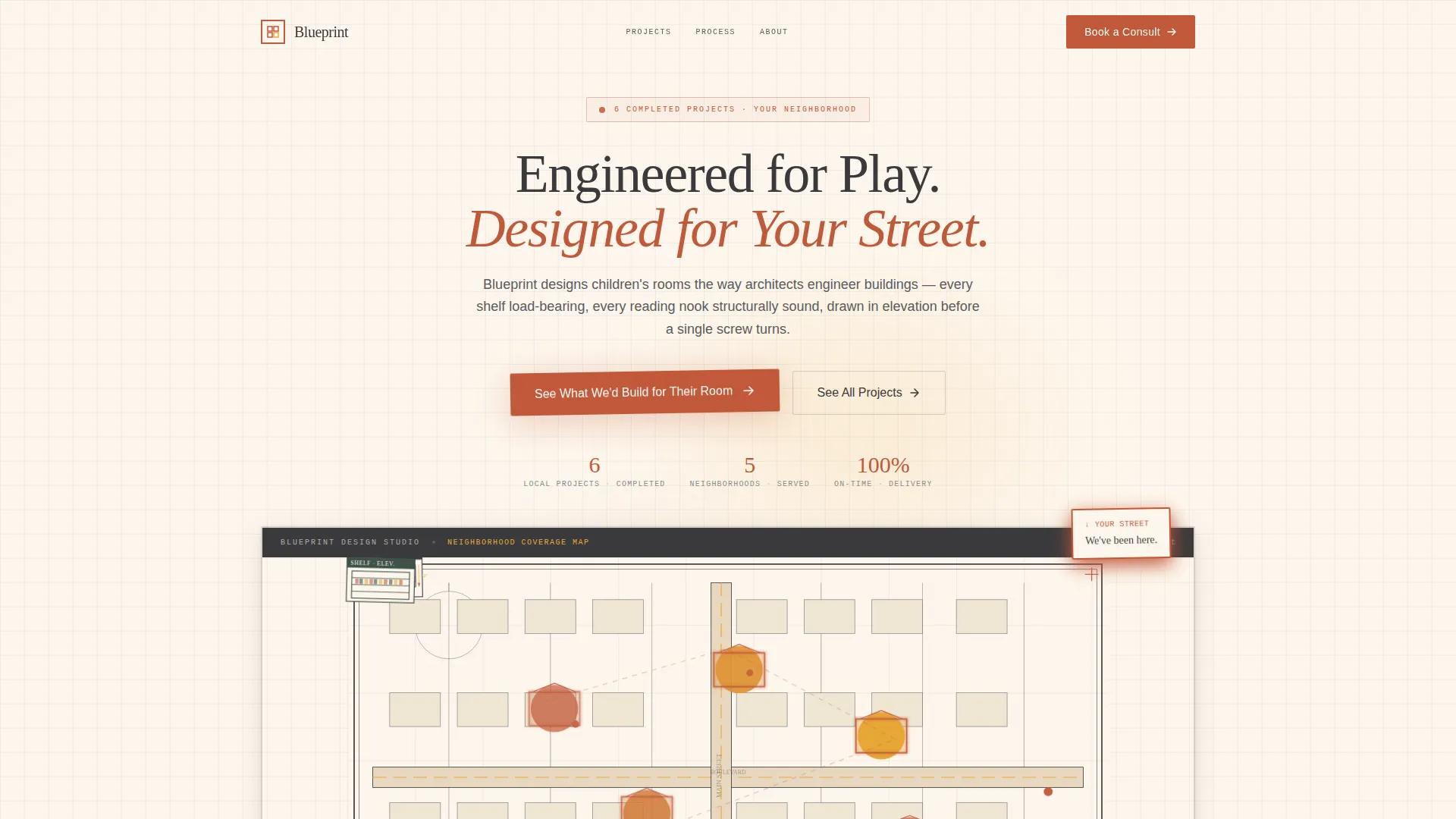1456x819 pixels.
Task: Click the orange marker below the boulevard
Action: tap(647, 804)
